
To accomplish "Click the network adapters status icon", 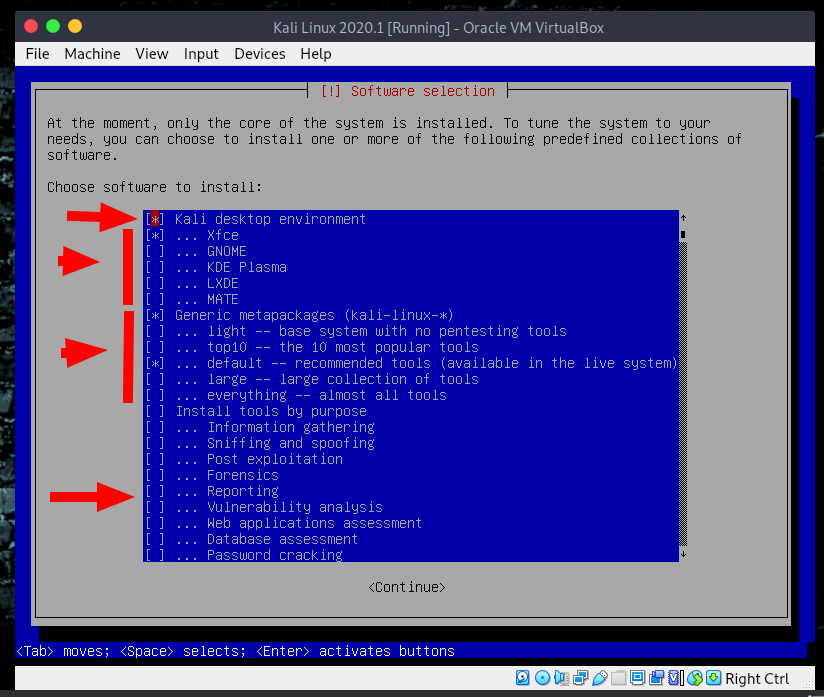I will (581, 678).
